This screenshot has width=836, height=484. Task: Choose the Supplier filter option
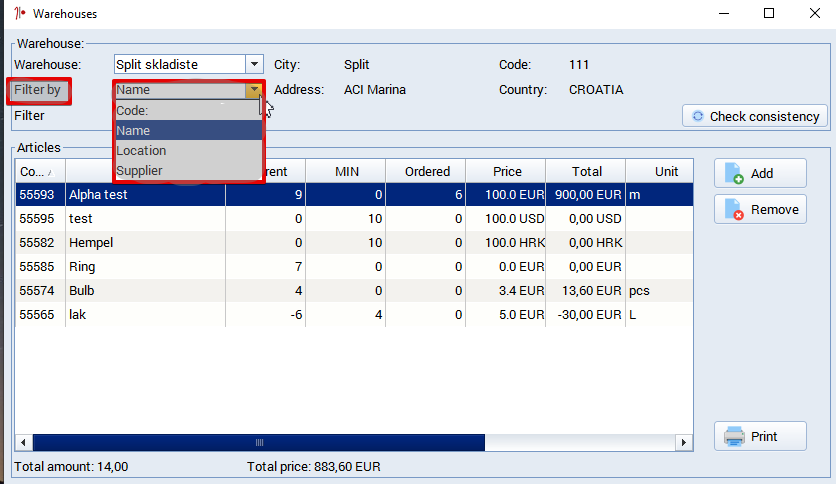pos(189,171)
